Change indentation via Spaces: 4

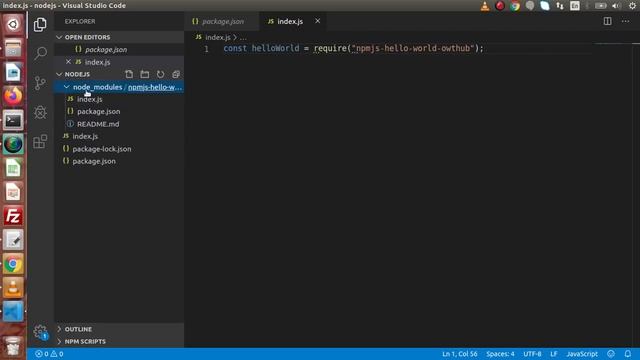(500, 354)
